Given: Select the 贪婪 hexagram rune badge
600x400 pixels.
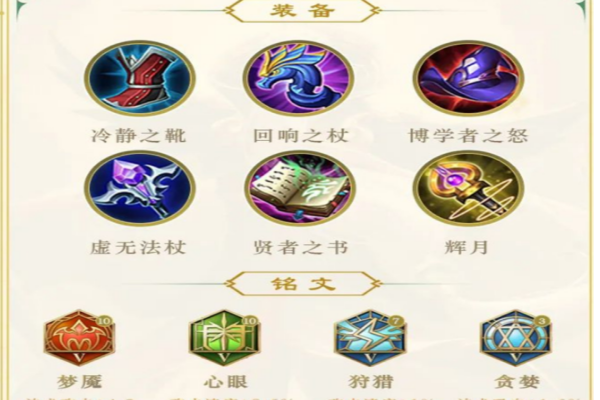Looking at the screenshot, I should tap(516, 338).
